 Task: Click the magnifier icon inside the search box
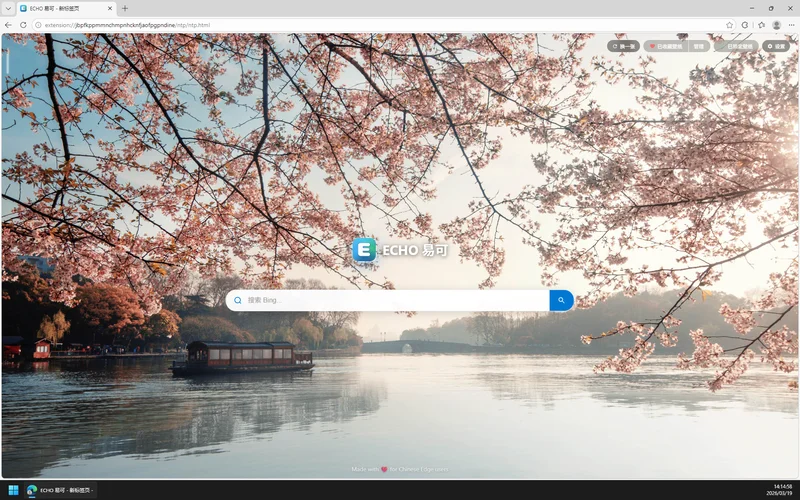point(238,300)
